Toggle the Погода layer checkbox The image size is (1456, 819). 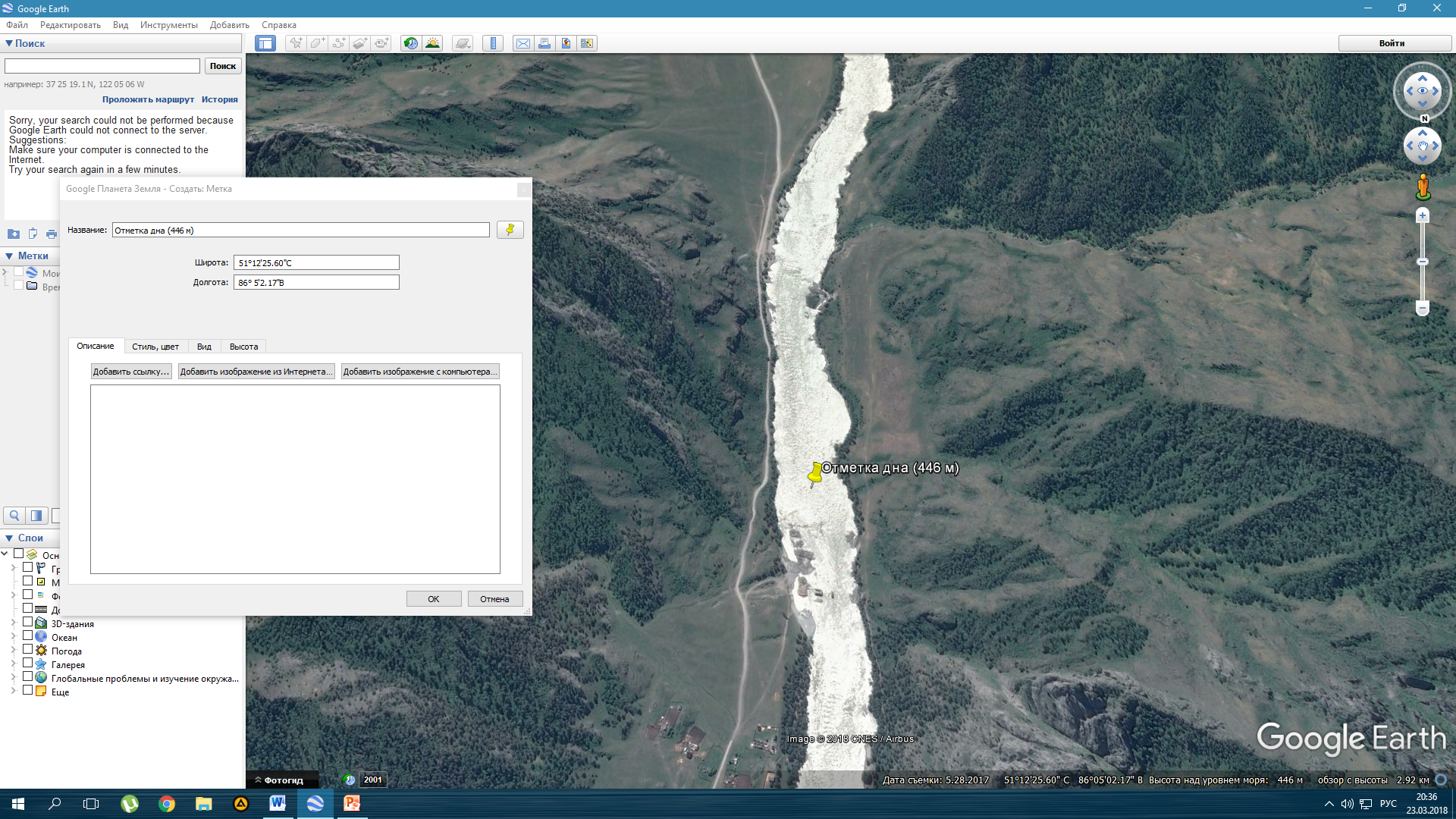click(x=27, y=650)
